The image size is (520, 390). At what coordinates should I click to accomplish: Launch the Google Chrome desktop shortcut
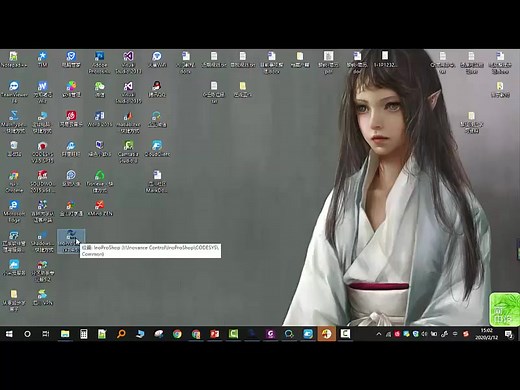[14, 181]
